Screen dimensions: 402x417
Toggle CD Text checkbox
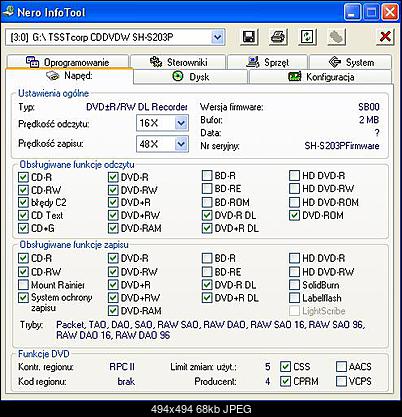click(23, 215)
